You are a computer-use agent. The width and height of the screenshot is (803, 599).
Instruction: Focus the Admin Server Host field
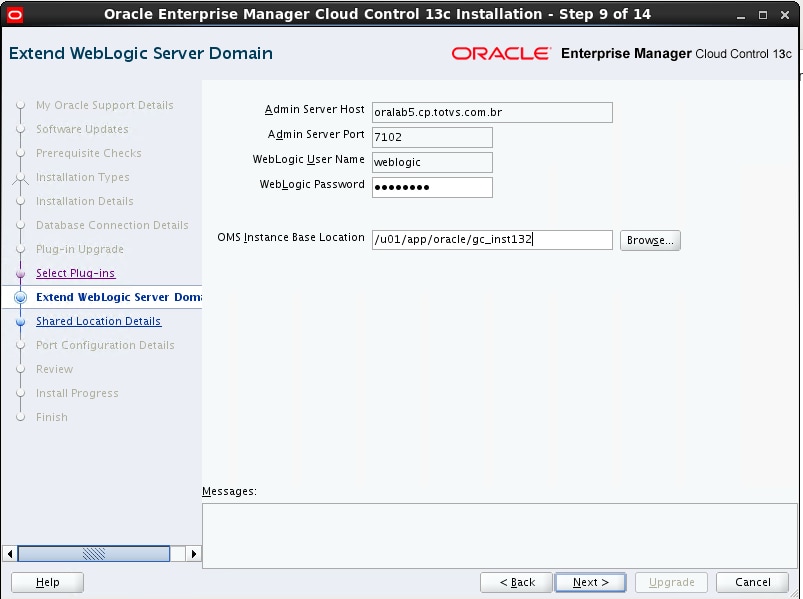tap(492, 112)
